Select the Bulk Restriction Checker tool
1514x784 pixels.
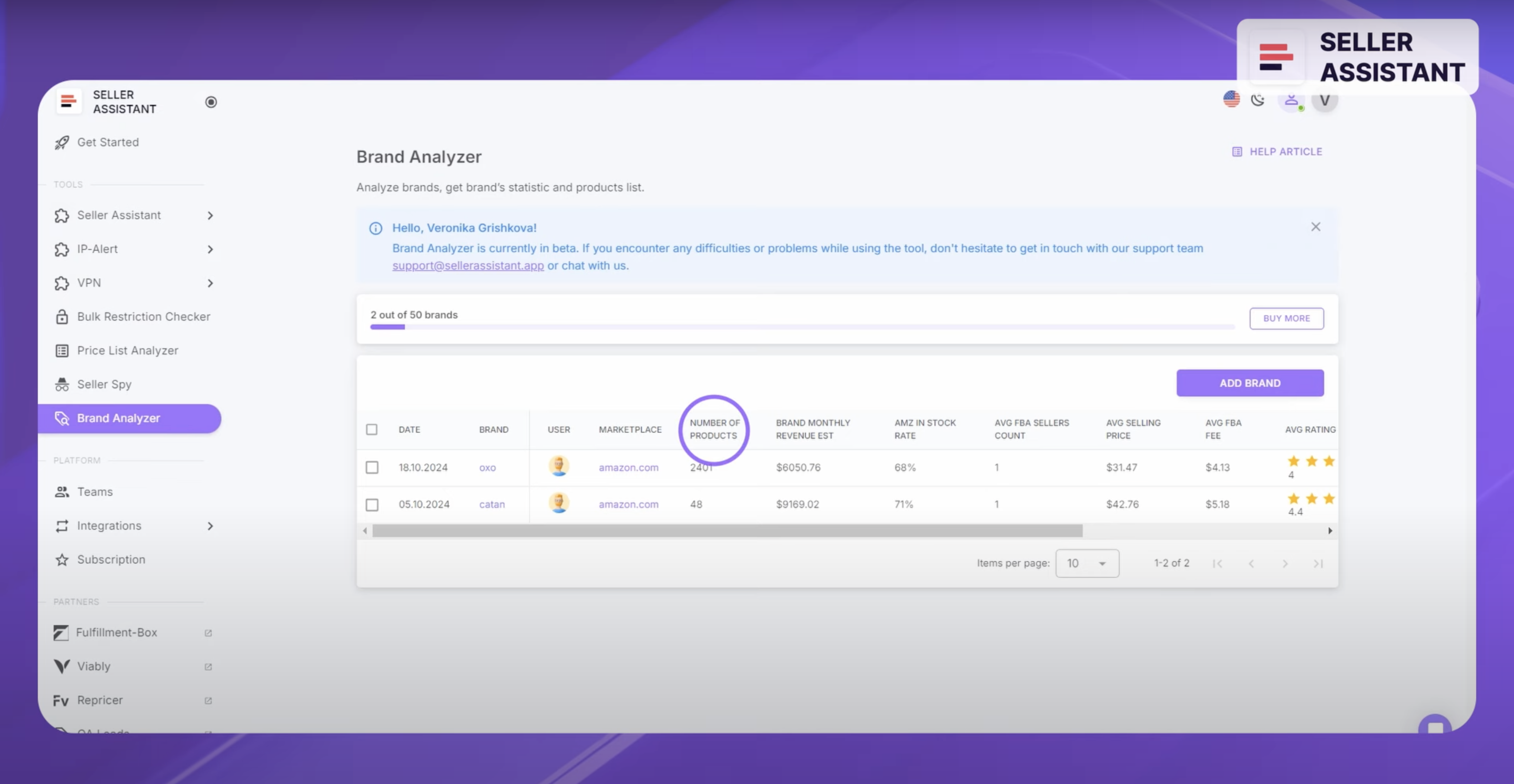144,316
